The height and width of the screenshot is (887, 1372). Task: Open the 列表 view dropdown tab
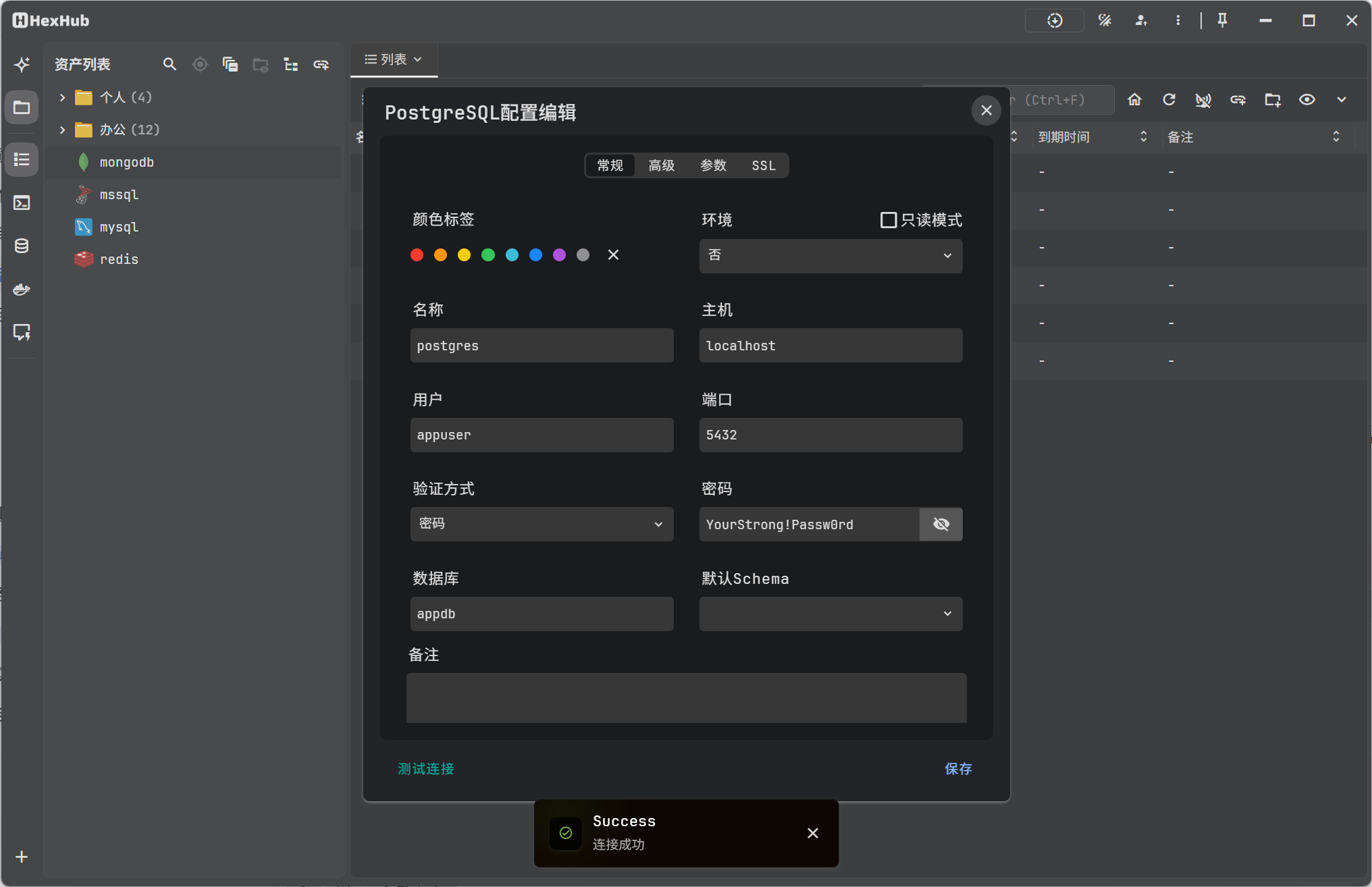tap(394, 59)
